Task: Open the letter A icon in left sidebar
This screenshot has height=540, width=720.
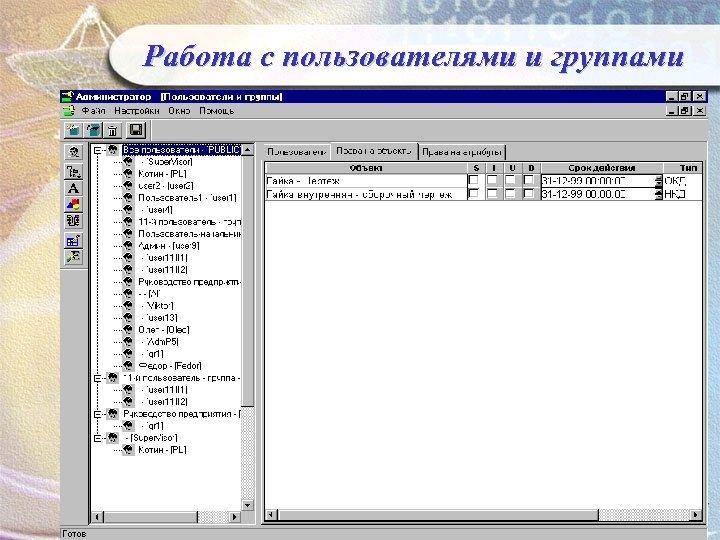Action: (73, 188)
